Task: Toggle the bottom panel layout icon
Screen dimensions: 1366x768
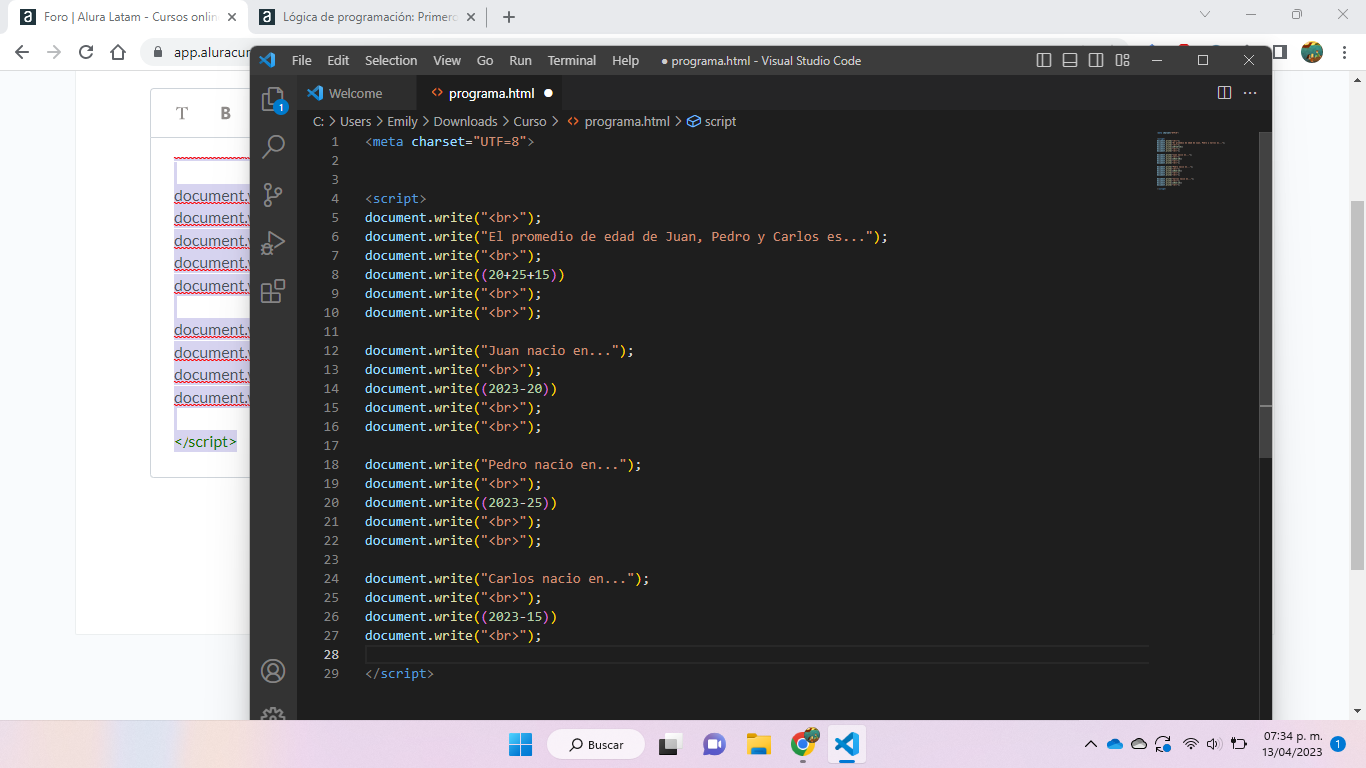Action: point(1070,60)
